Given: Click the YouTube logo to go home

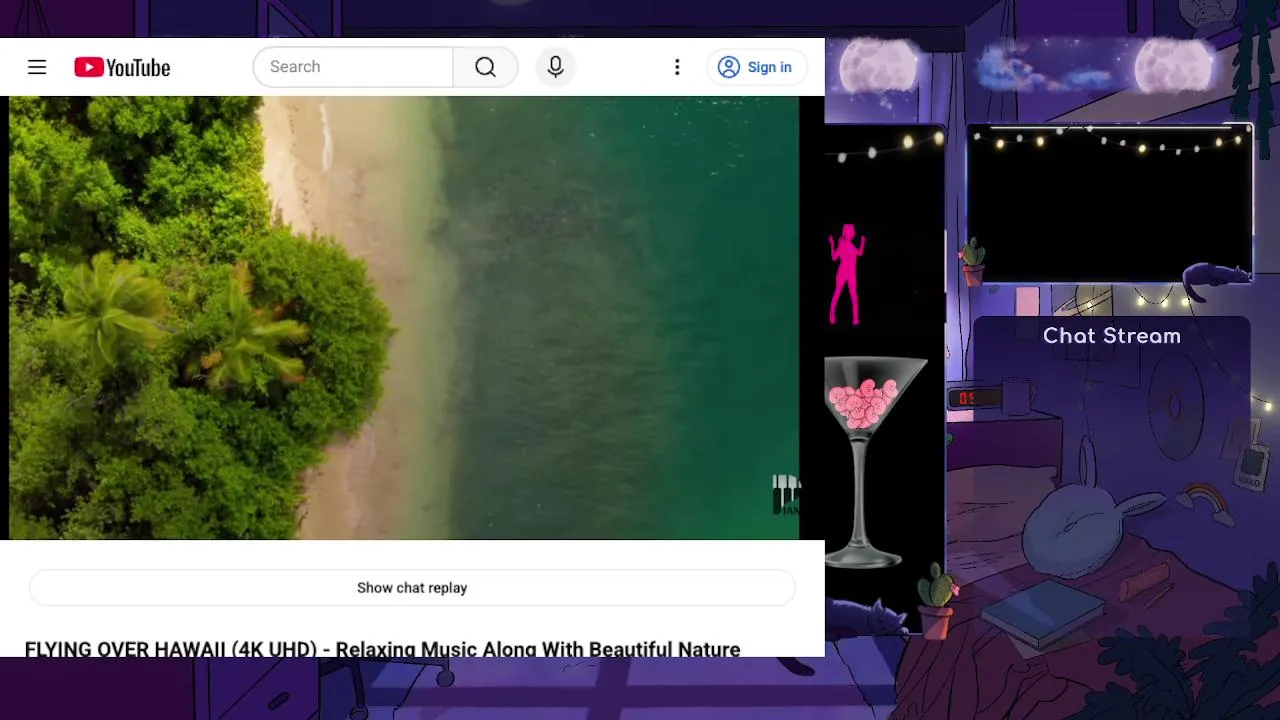Looking at the screenshot, I should (x=122, y=67).
